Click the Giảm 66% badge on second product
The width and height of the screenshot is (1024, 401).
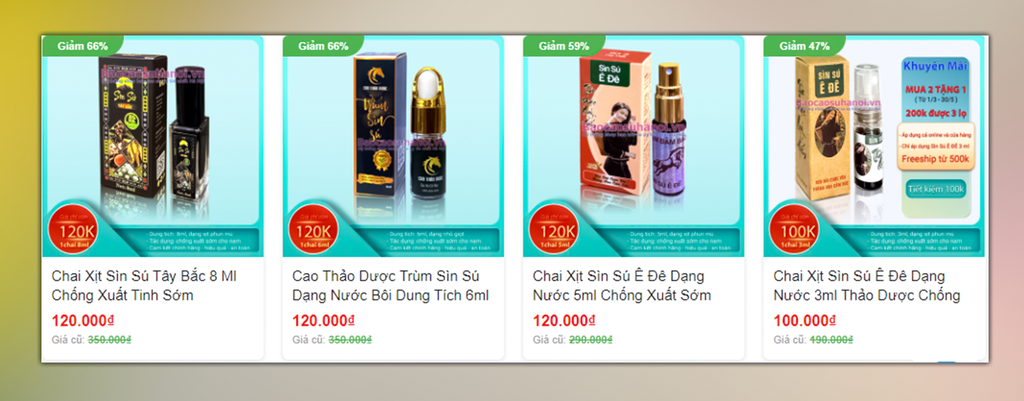pyautogui.click(x=323, y=46)
